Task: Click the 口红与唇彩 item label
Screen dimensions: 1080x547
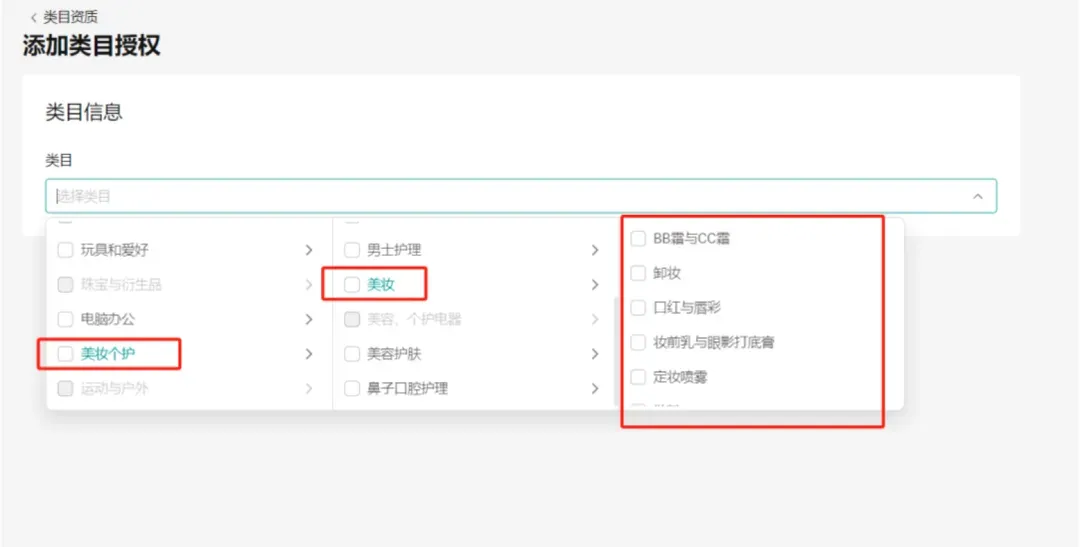Action: click(687, 307)
